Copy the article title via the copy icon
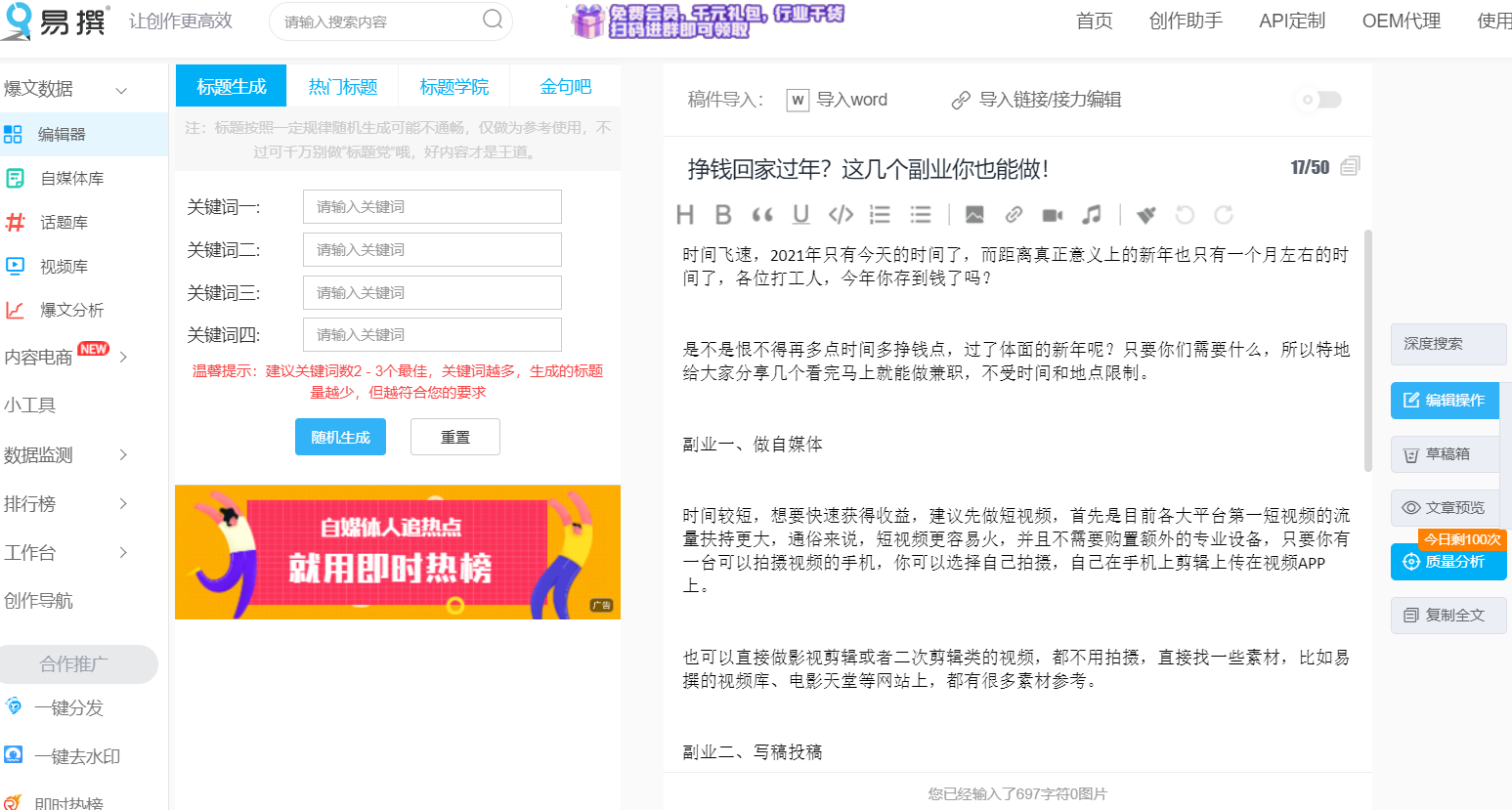Viewport: 1512px width, 810px height. click(x=1352, y=166)
